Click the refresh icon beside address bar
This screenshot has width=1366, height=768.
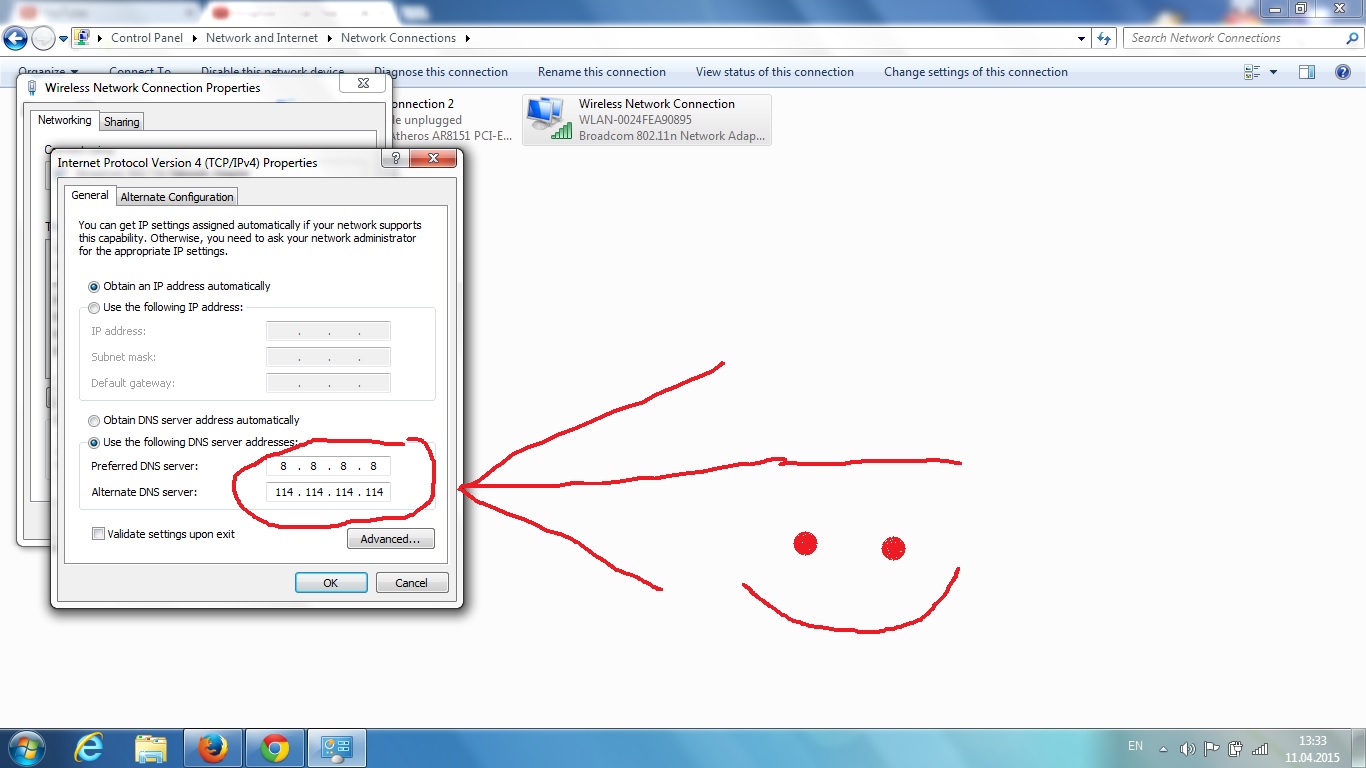[x=1104, y=38]
